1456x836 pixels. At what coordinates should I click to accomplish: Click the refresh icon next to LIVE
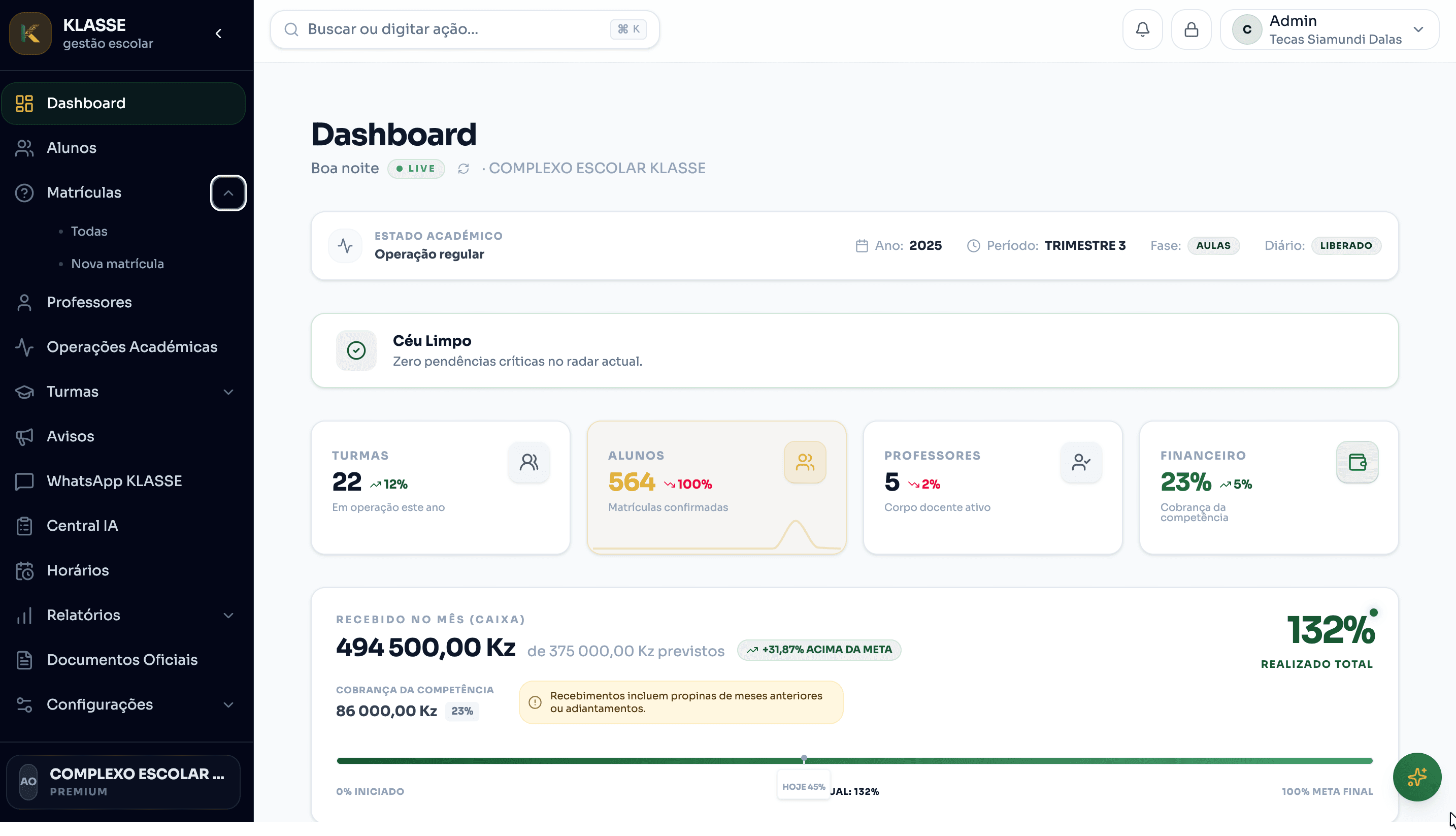[x=463, y=169]
